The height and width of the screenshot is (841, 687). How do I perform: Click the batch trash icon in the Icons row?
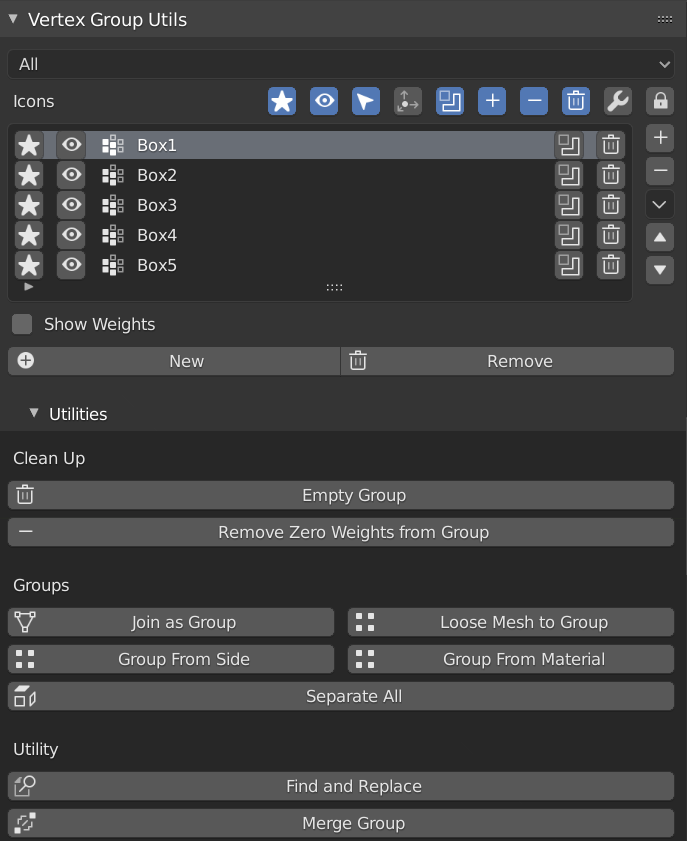pos(575,101)
